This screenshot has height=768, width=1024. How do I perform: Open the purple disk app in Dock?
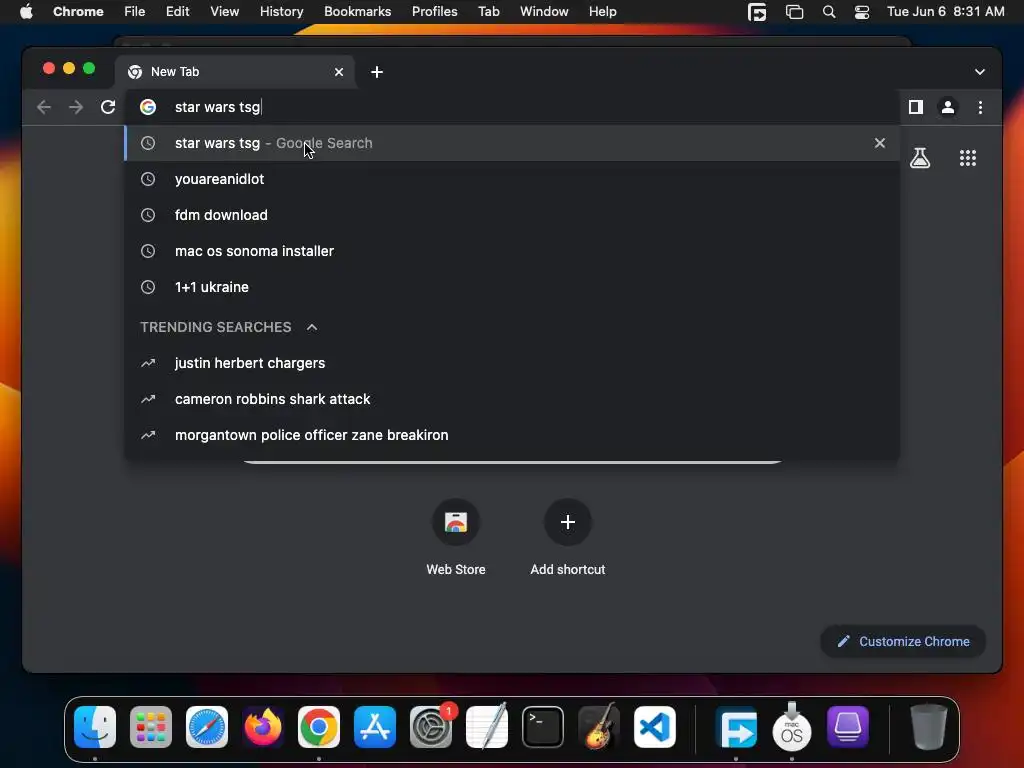click(x=848, y=727)
